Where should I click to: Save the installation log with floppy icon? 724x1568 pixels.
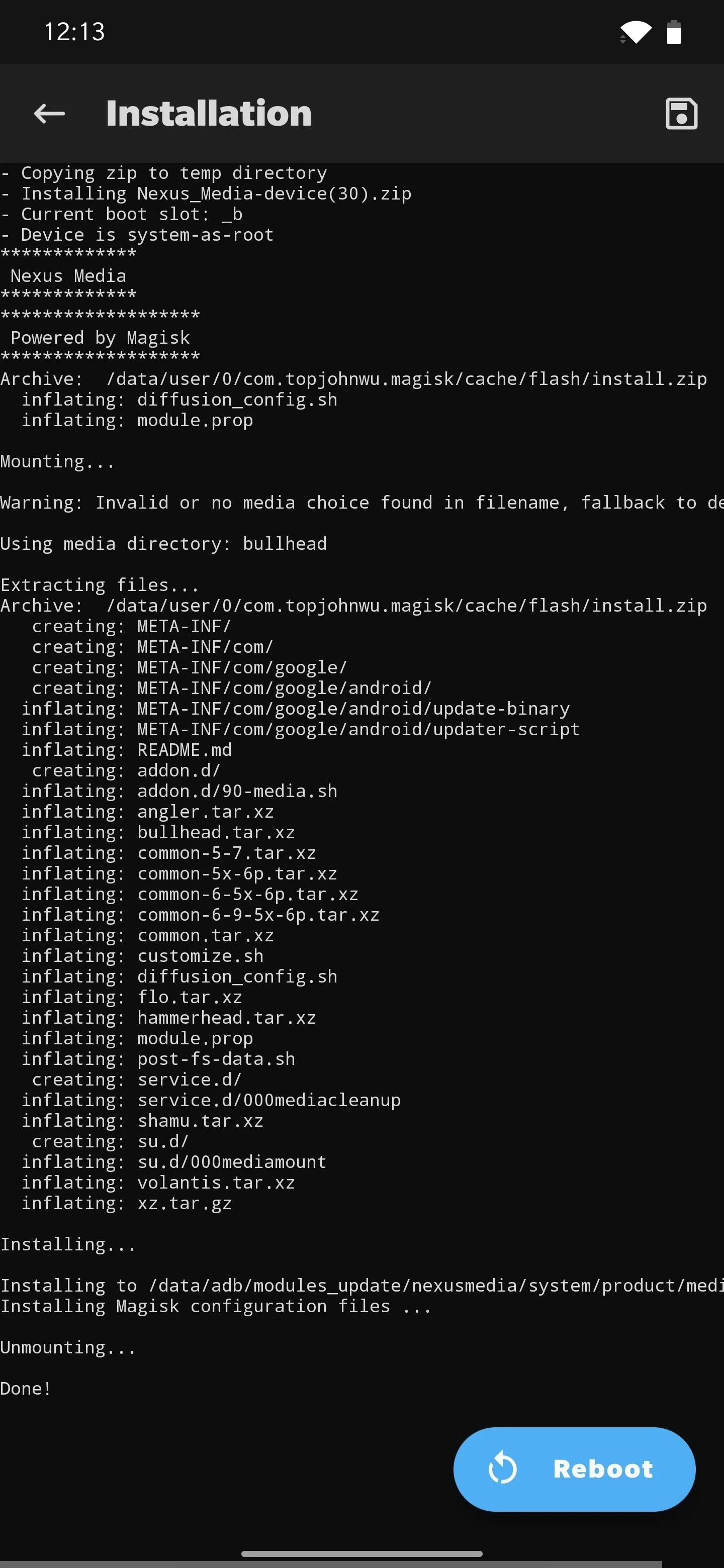click(x=681, y=113)
